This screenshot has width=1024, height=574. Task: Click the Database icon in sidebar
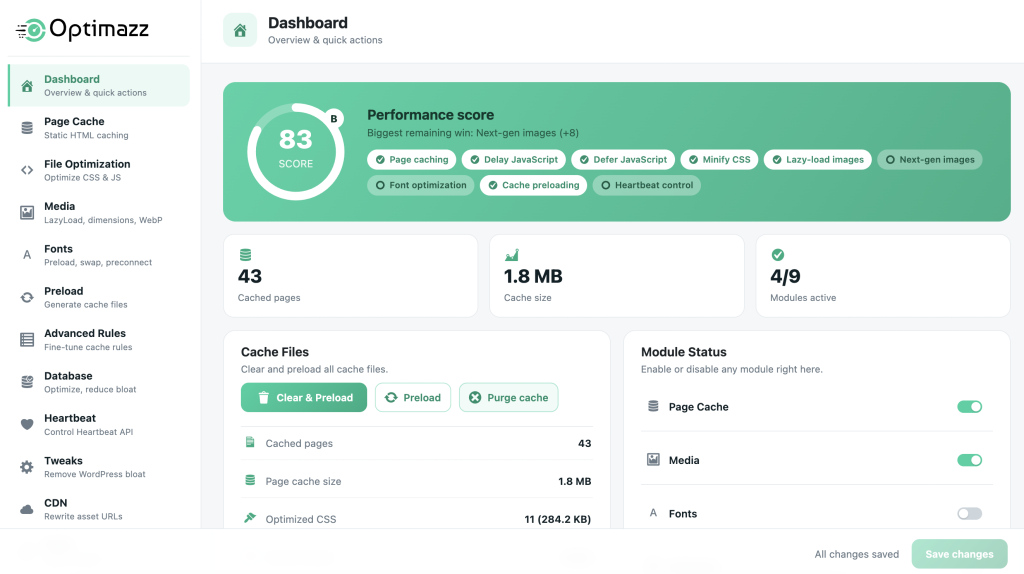pos(27,382)
